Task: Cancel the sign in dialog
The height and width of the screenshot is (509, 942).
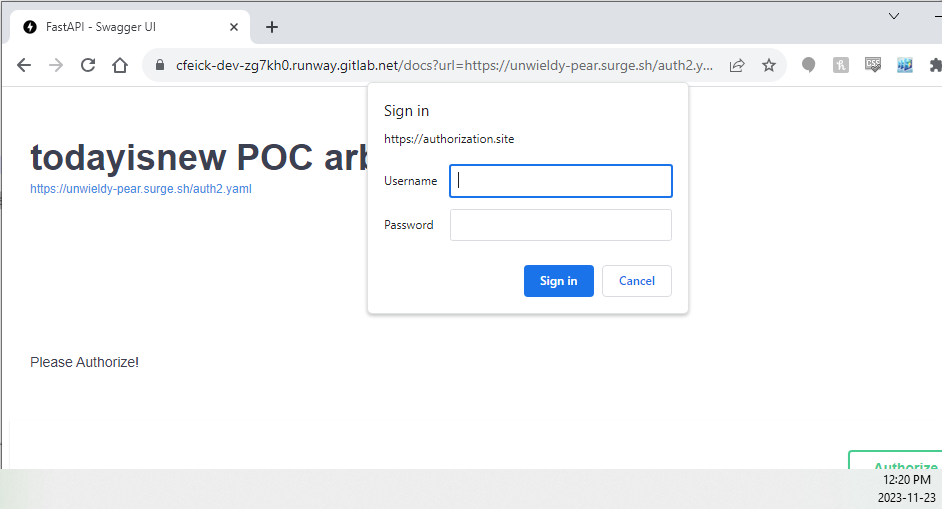Action: pyautogui.click(x=636, y=281)
